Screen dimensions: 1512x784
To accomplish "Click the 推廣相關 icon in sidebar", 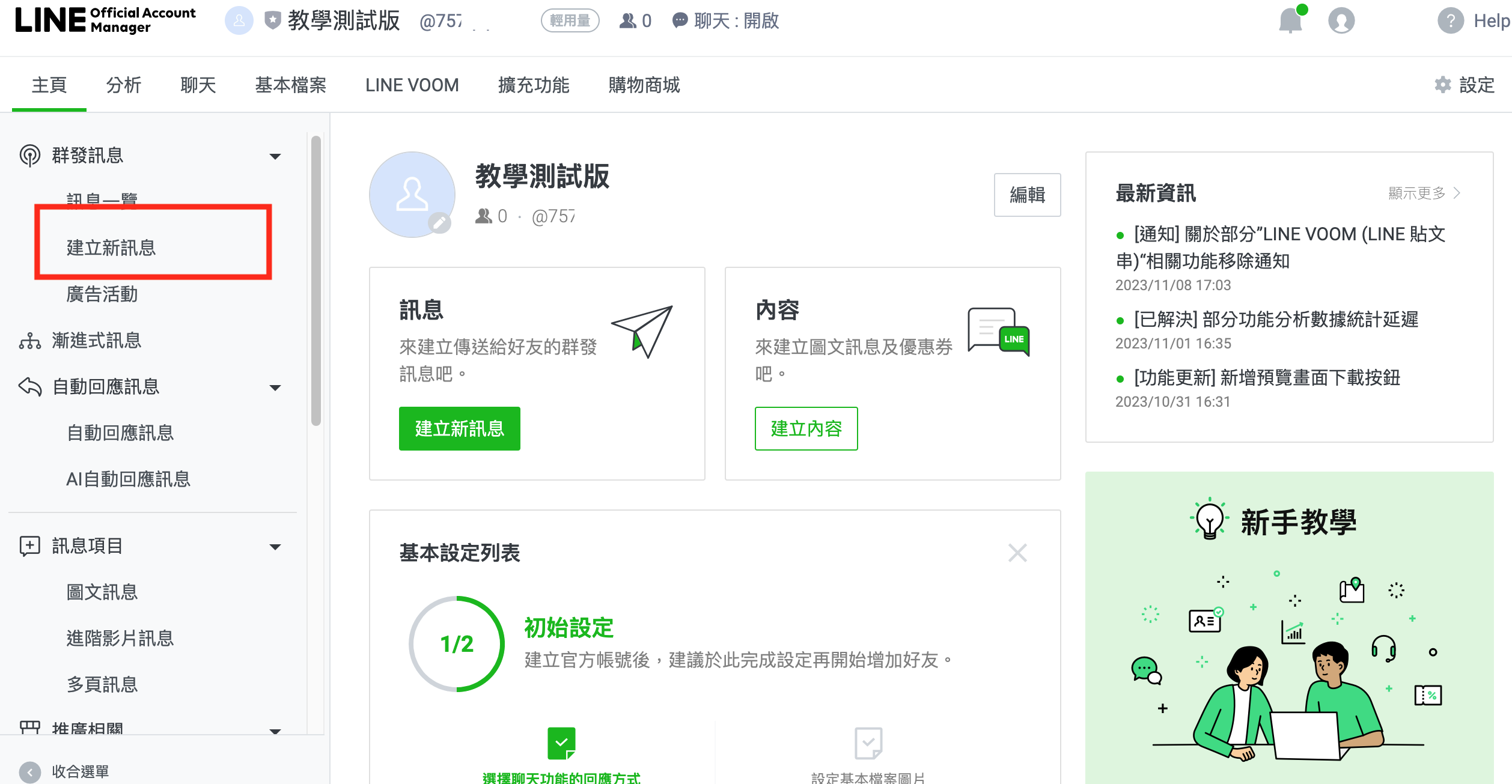I will (30, 728).
